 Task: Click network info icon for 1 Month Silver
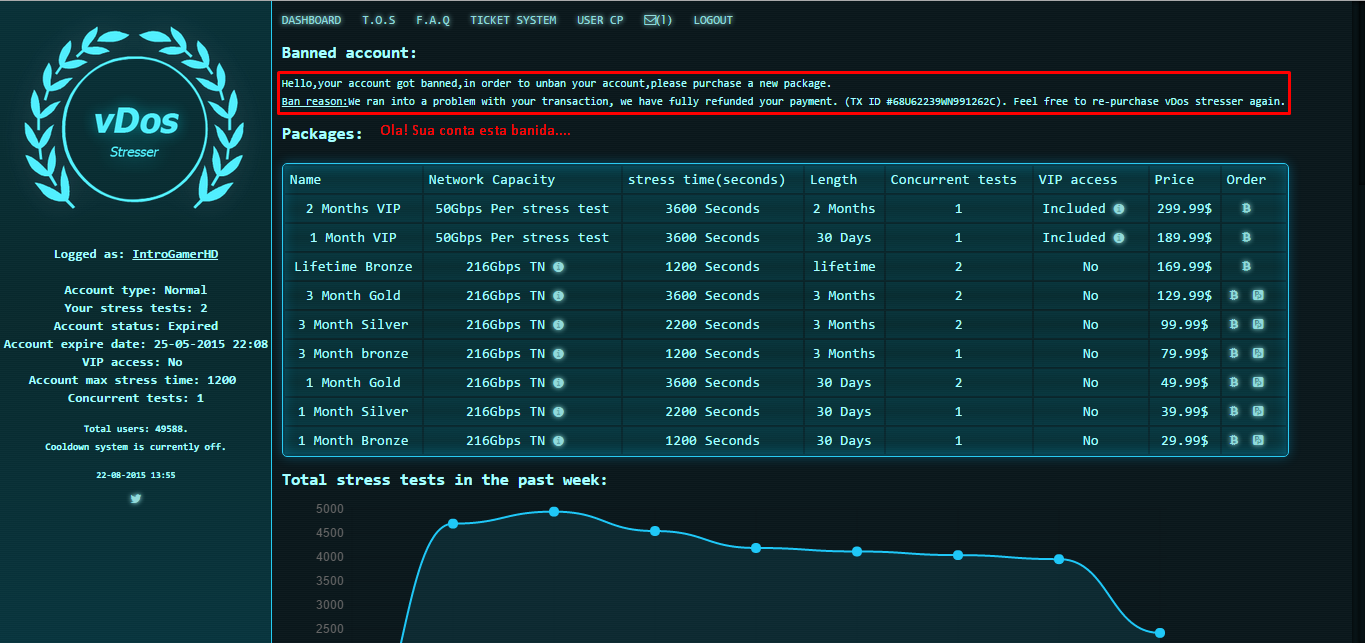pos(558,412)
